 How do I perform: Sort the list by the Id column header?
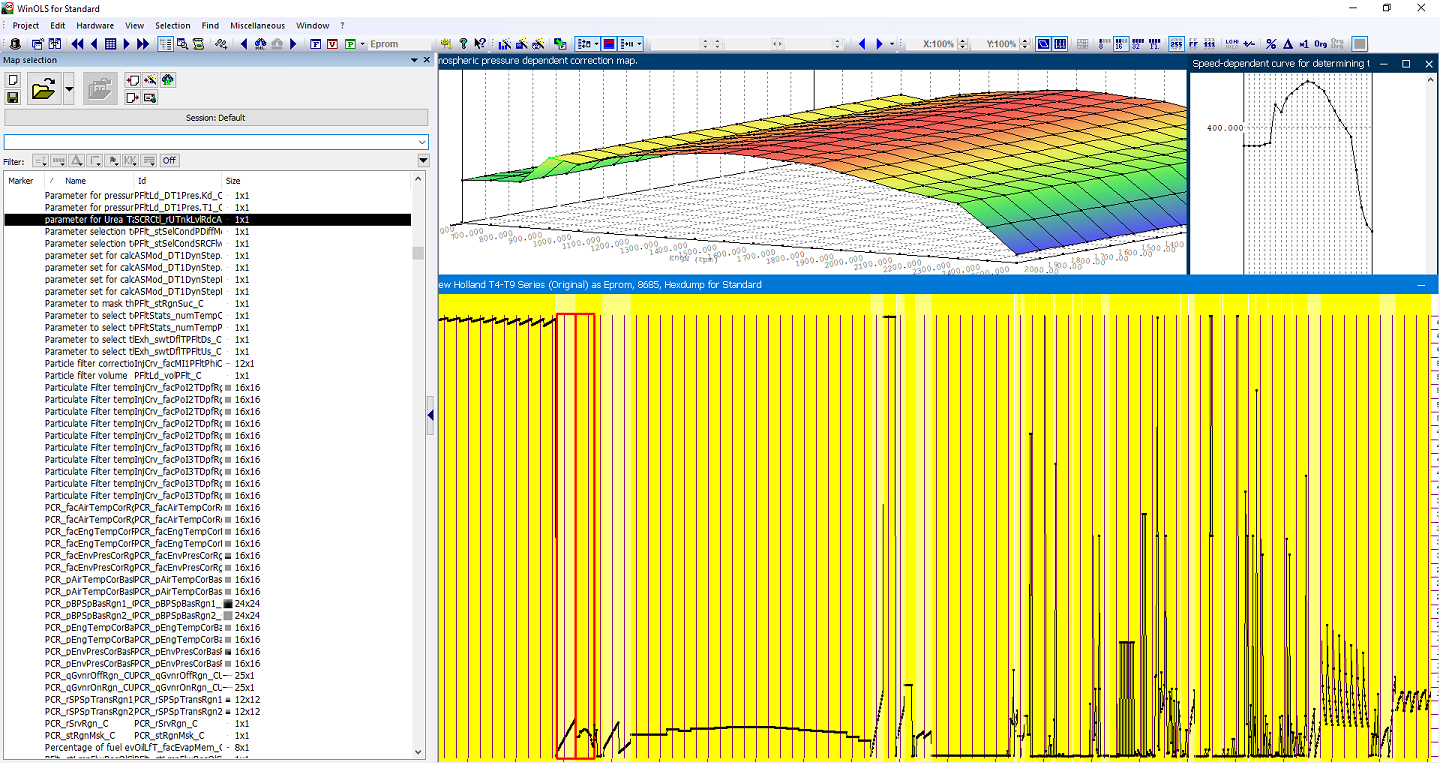178,181
